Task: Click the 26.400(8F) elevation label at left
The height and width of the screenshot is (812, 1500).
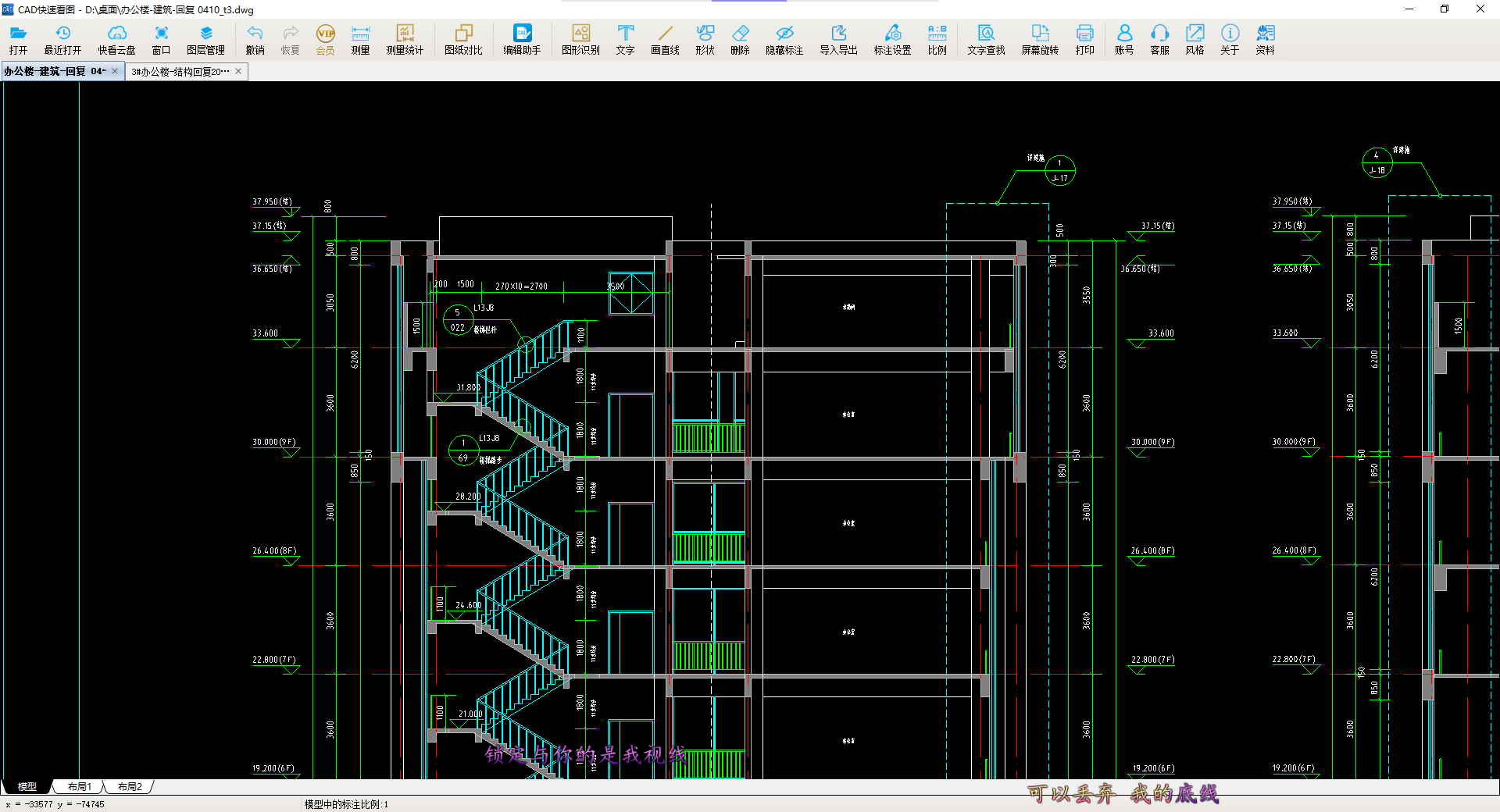Action: 274,550
